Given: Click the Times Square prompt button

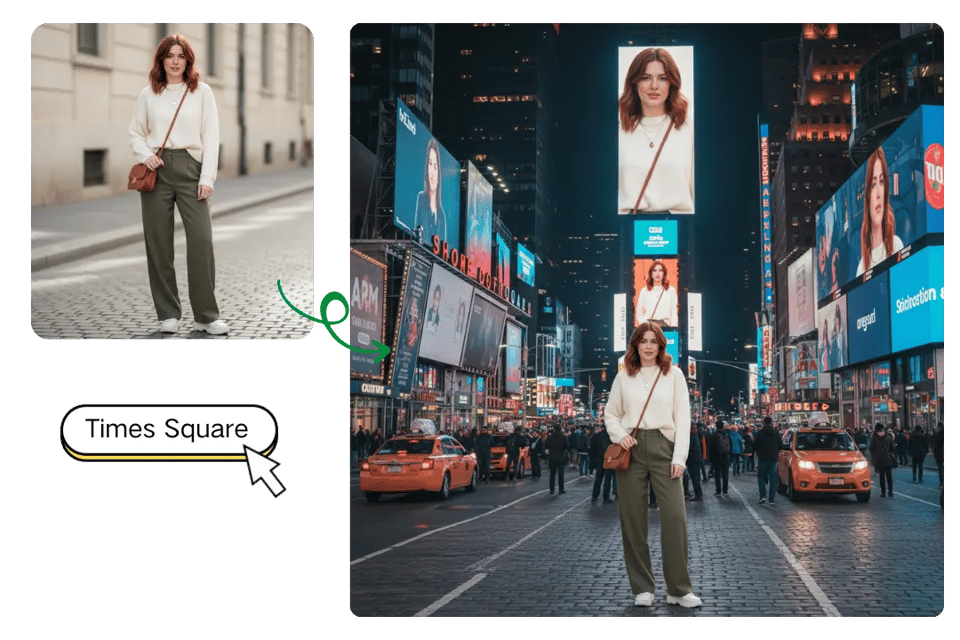Looking at the screenshot, I should tap(167, 430).
